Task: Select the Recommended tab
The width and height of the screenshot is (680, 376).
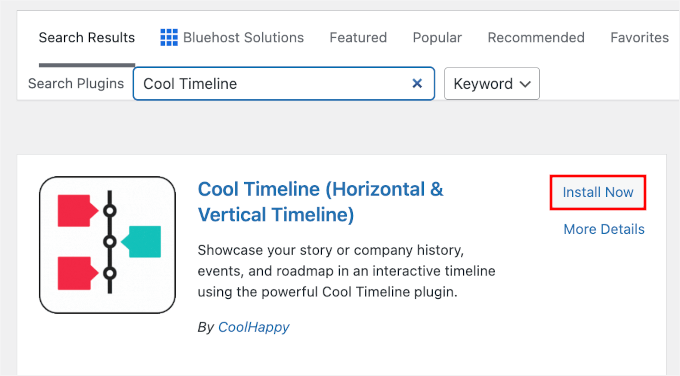Action: pyautogui.click(x=536, y=38)
